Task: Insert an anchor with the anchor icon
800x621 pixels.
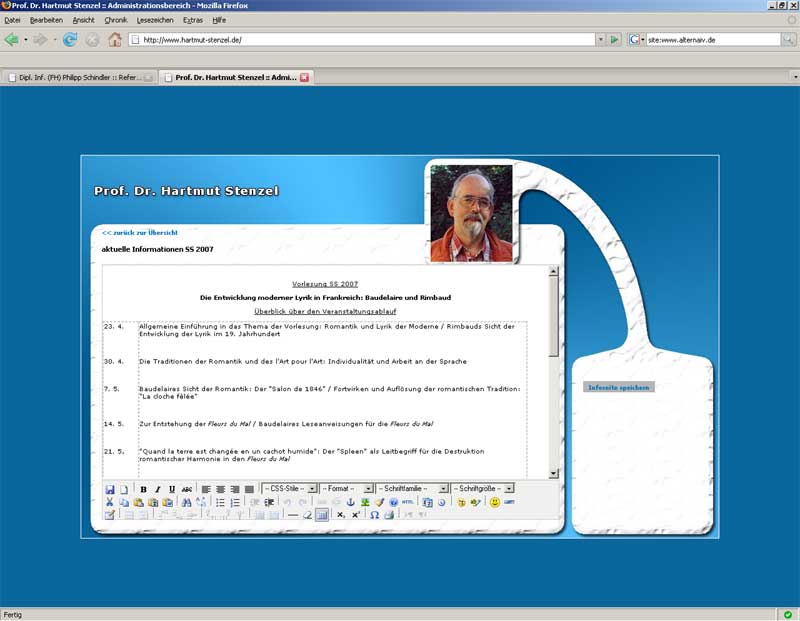Action: click(351, 502)
